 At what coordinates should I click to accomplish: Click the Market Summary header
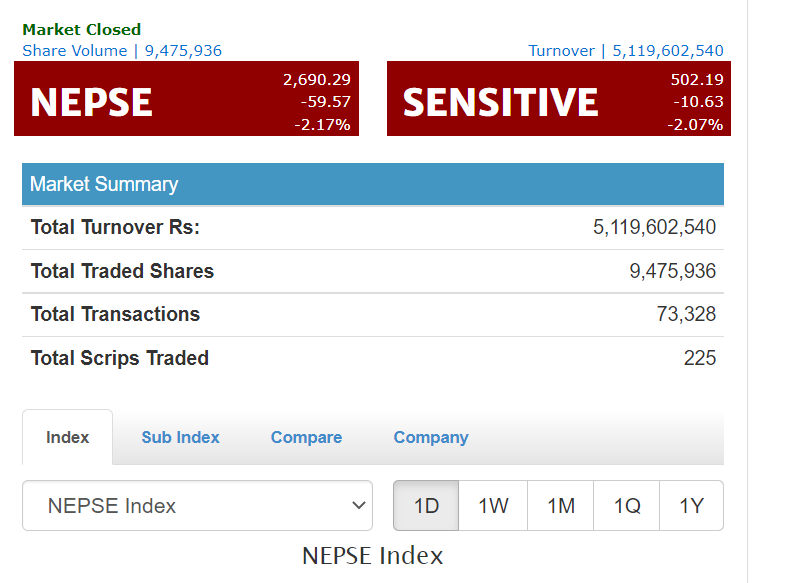coord(373,184)
